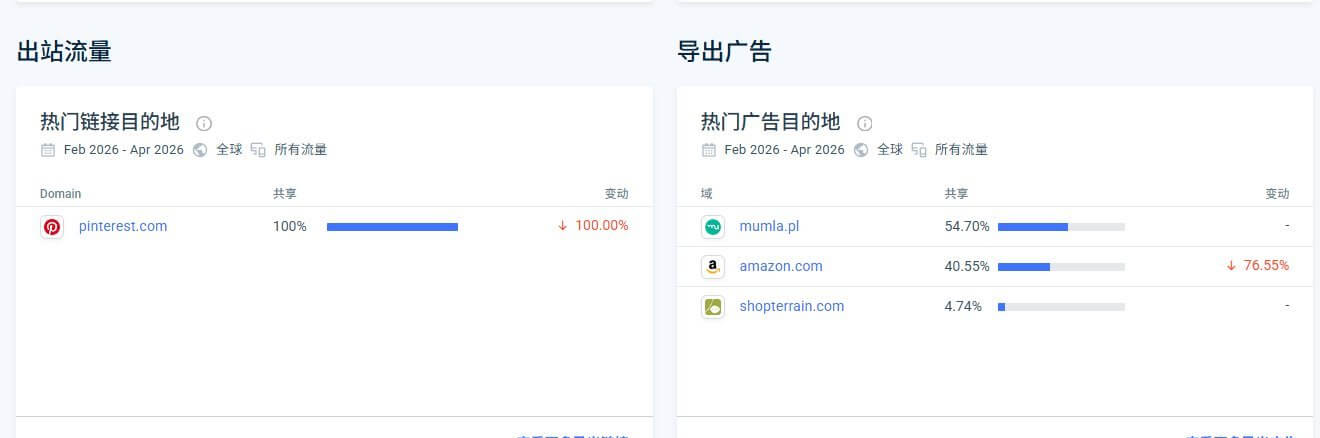Click the info icon beside 热门广告目的地
This screenshot has width=1320, height=438.
(x=865, y=123)
